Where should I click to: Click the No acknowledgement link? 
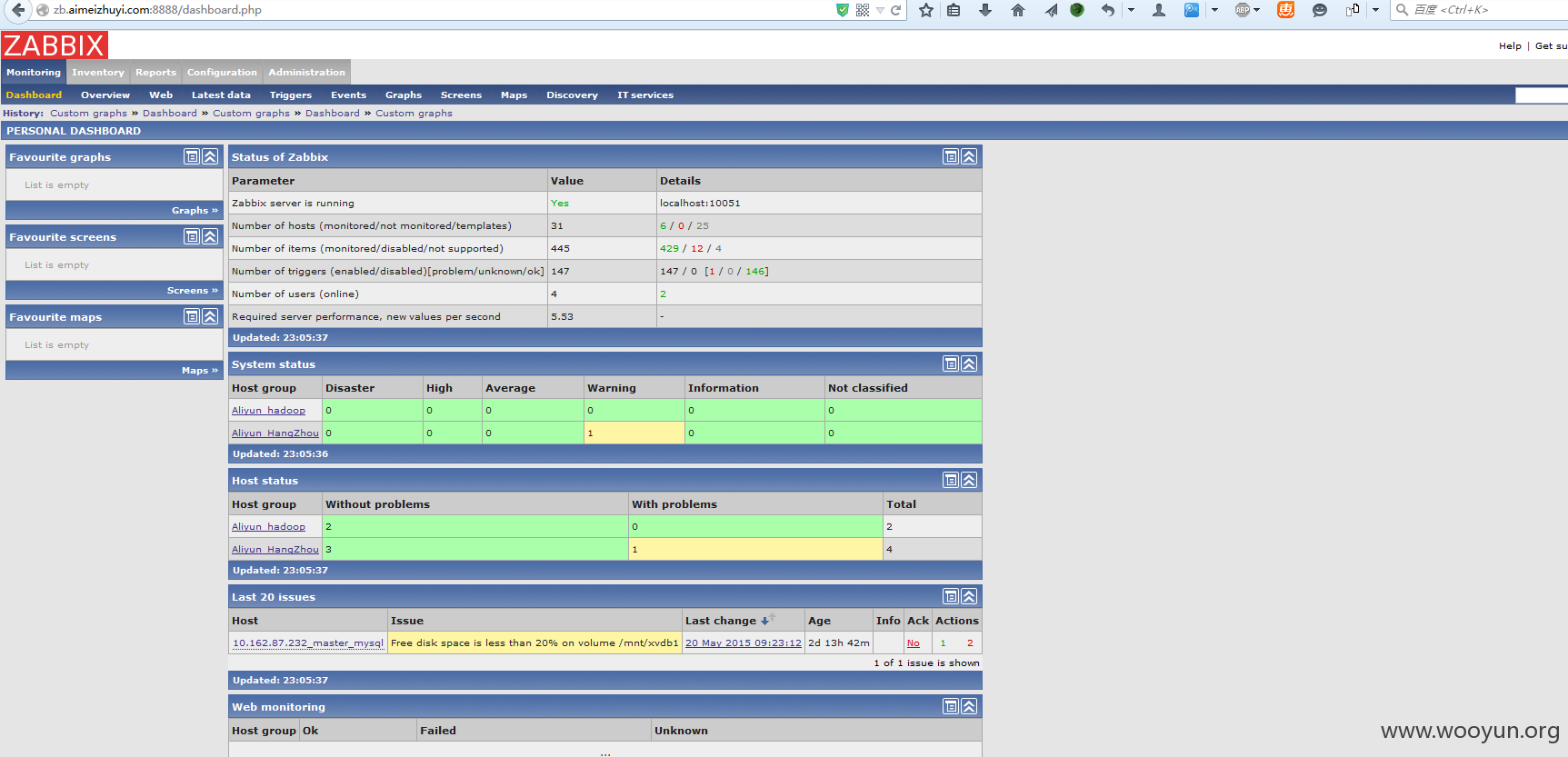click(x=913, y=642)
